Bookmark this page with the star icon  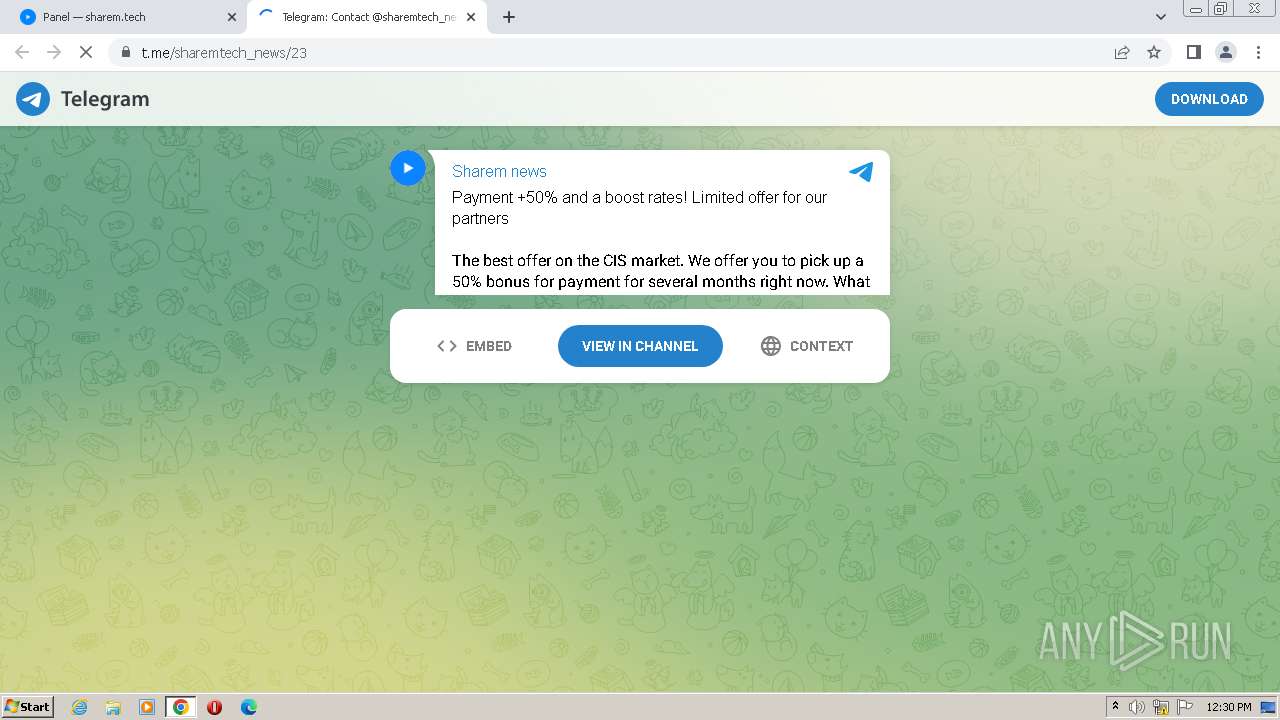(x=1154, y=52)
